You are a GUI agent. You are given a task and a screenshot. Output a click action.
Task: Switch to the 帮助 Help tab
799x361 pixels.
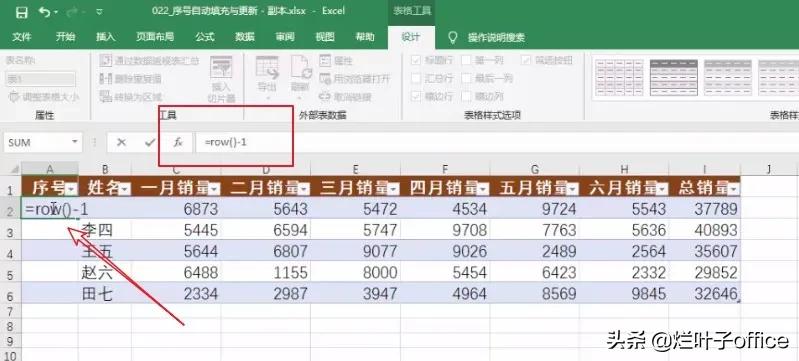(365, 37)
